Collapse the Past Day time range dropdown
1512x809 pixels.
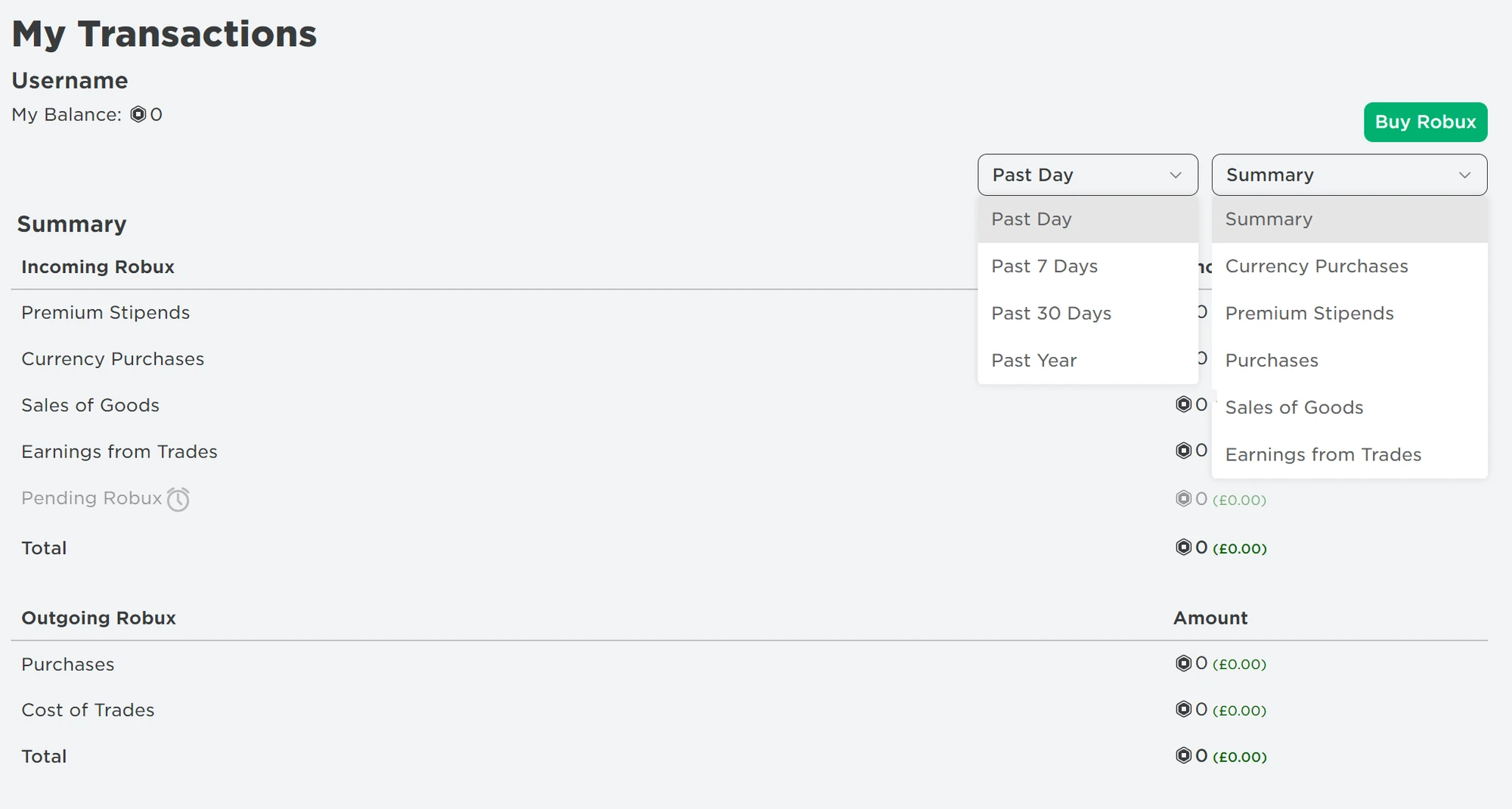click(x=1087, y=175)
